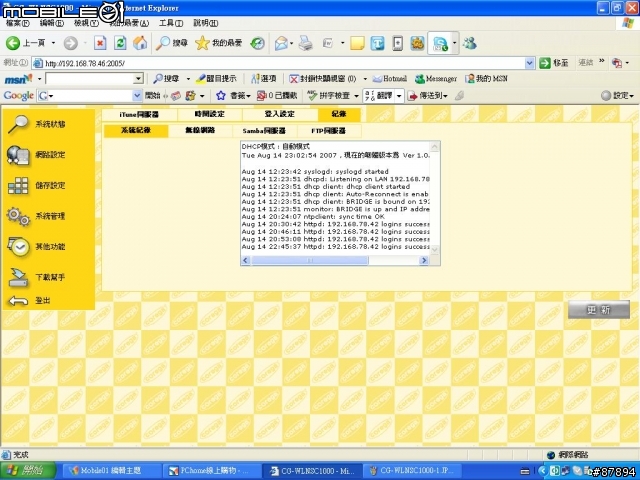Click the 更新 update button
Viewport: 640px width, 480px height.
pos(598,310)
